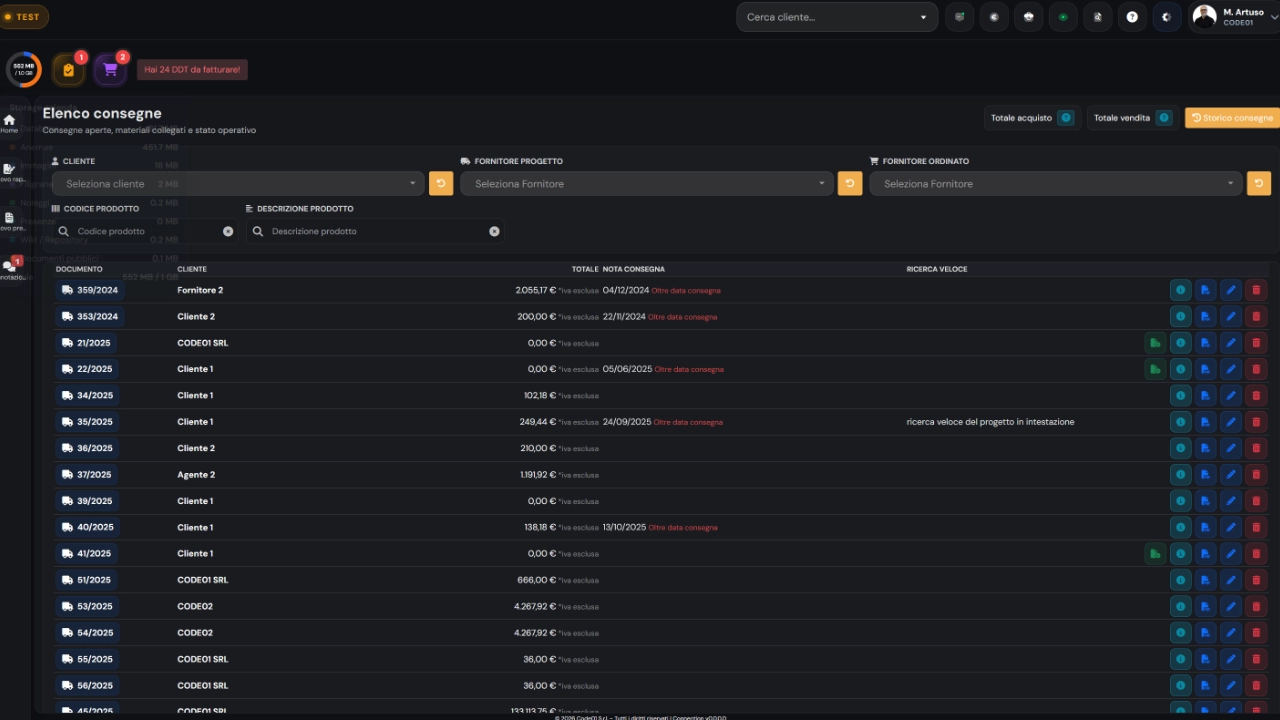Image resolution: width=1280 pixels, height=720 pixels.
Task: Open the help question mark icon in header
Action: 1132,17
